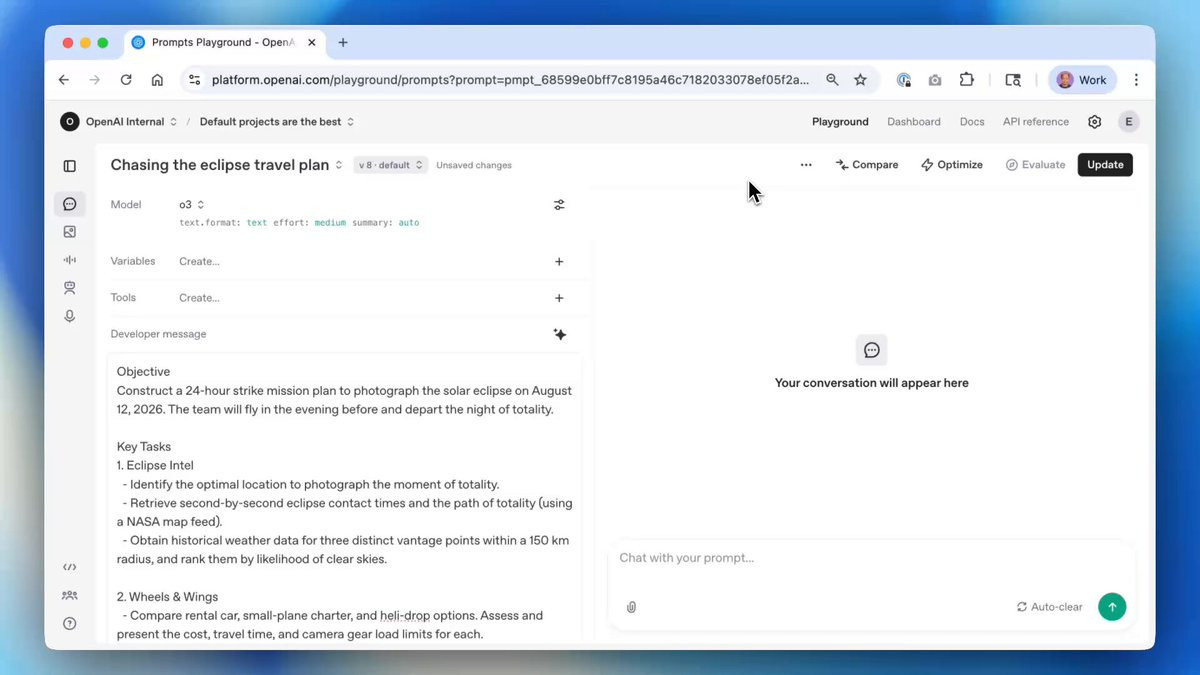Screen dimensions: 1200x675
Task: Click the black Update button
Action: (1105, 165)
